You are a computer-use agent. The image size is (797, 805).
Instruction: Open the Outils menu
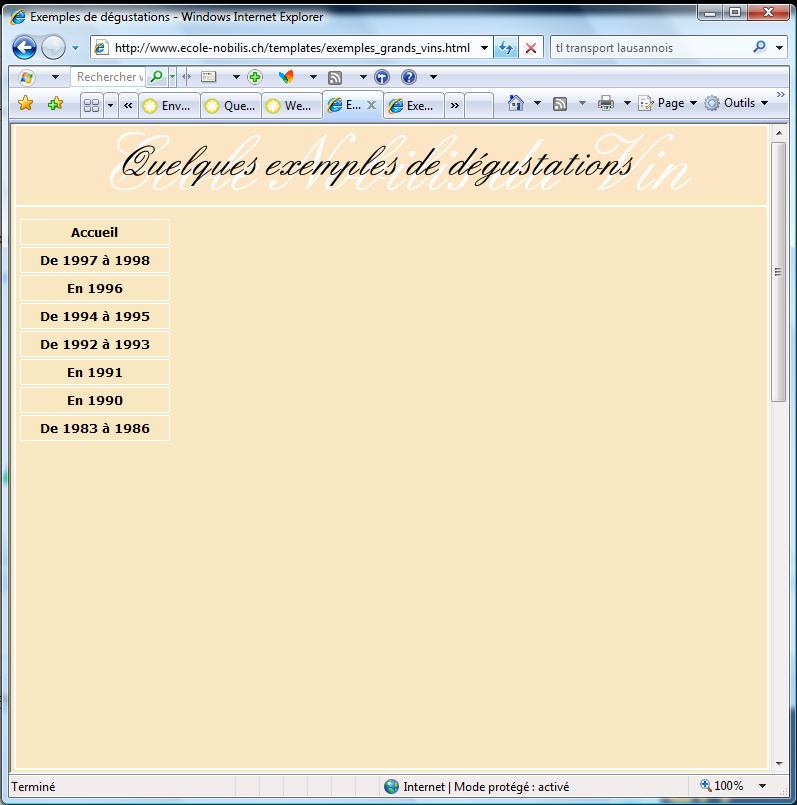(736, 103)
